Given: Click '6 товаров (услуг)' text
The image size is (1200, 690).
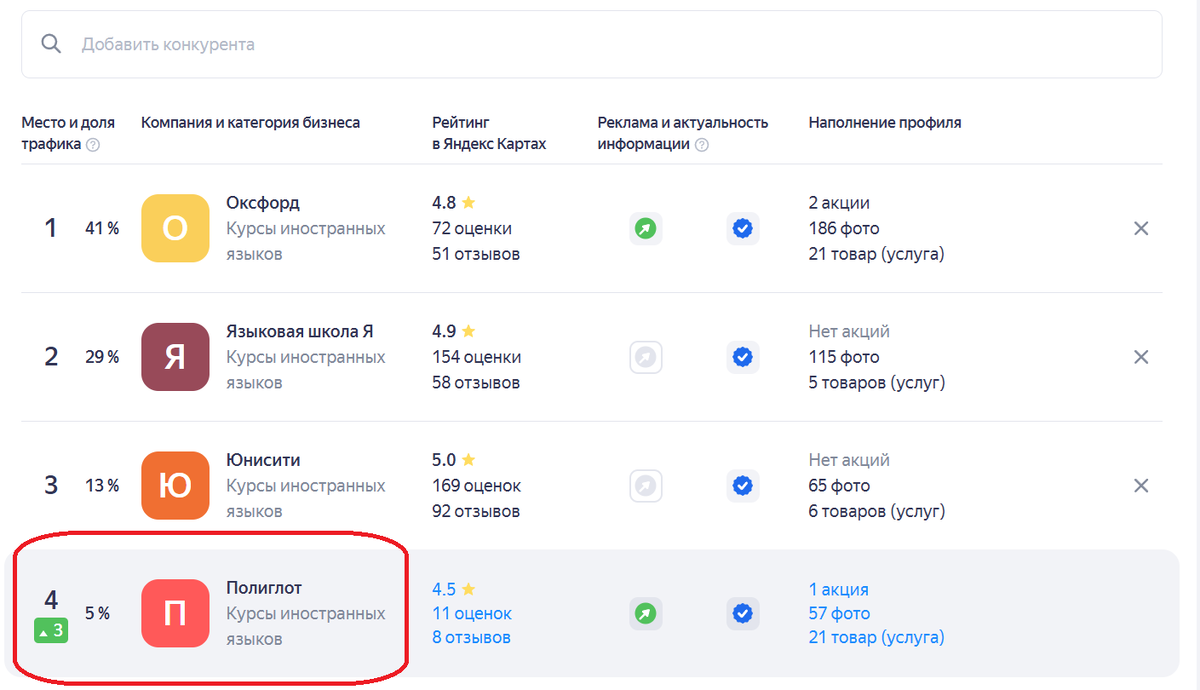Looking at the screenshot, I should [876, 512].
